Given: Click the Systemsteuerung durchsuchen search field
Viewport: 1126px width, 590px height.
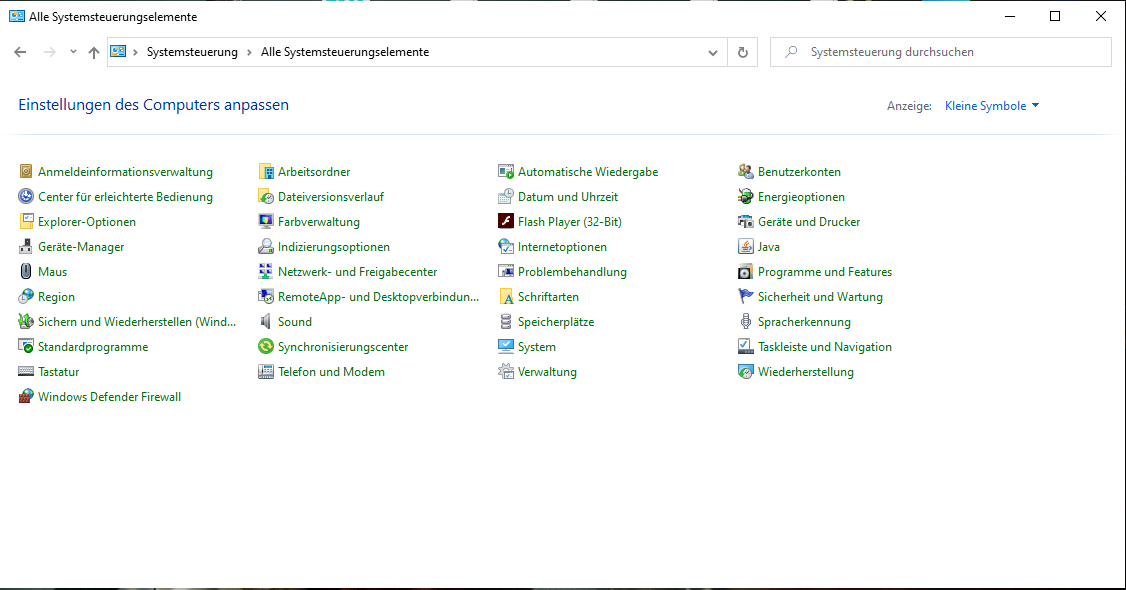Looking at the screenshot, I should [x=940, y=52].
